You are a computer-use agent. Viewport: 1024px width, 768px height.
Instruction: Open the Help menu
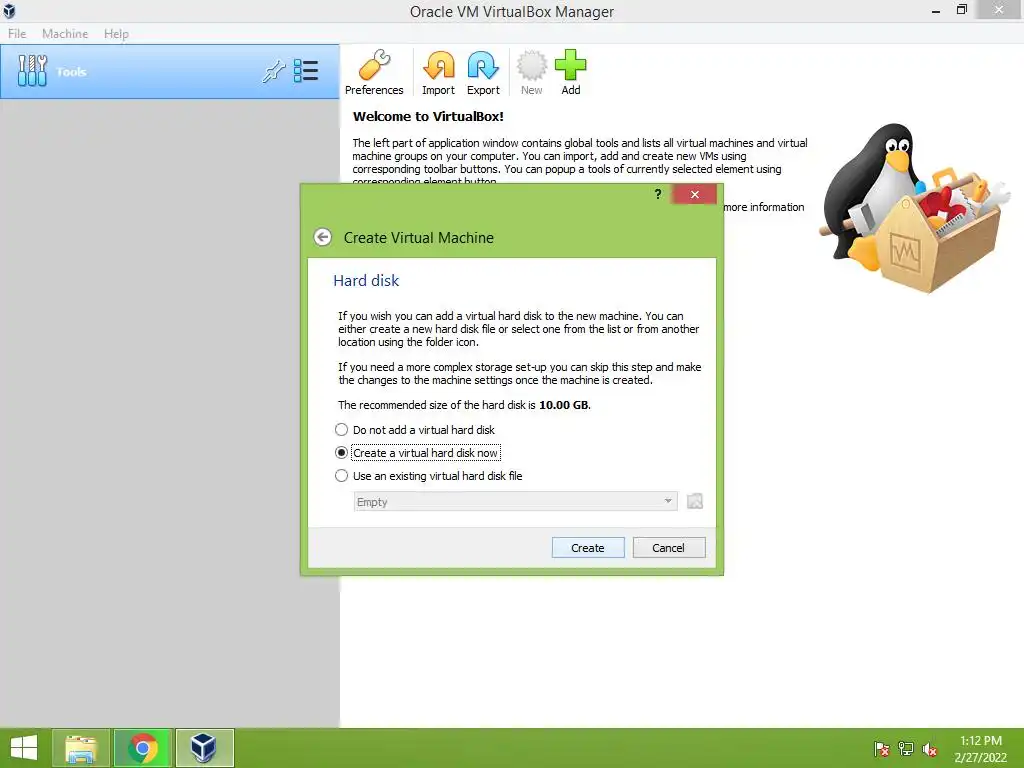(116, 33)
